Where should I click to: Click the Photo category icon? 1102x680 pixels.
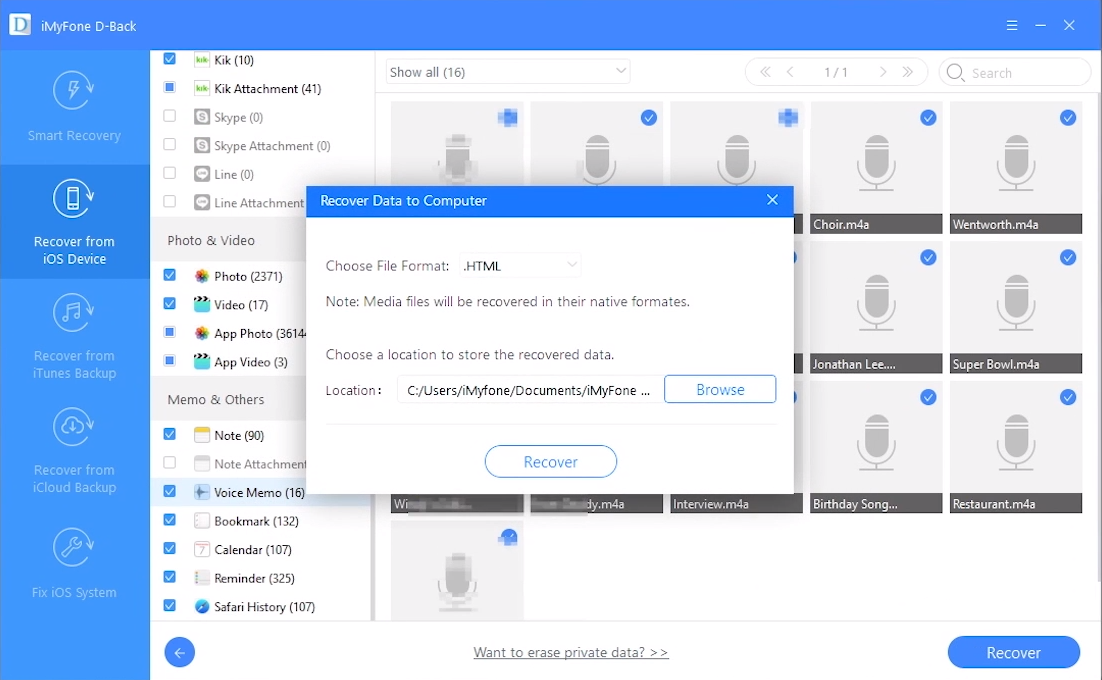point(202,276)
